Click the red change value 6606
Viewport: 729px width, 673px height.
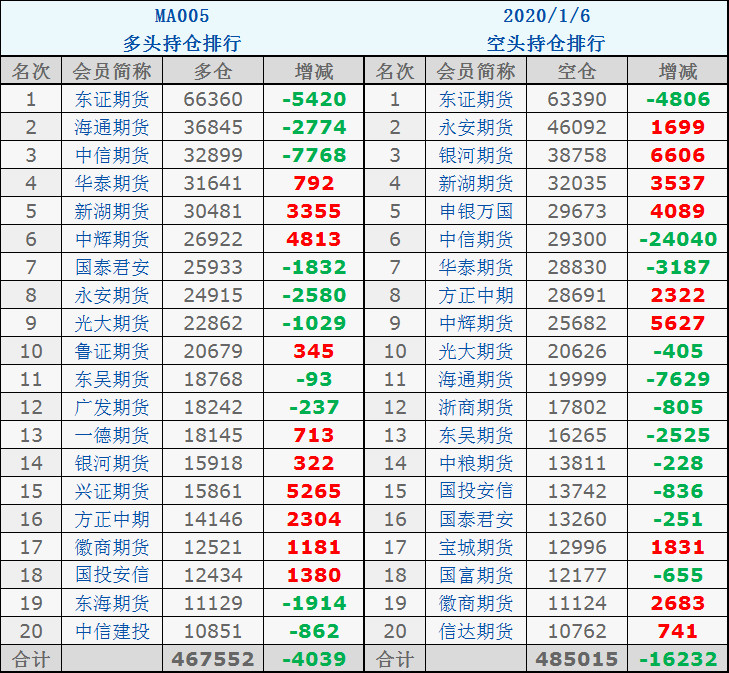coord(678,155)
